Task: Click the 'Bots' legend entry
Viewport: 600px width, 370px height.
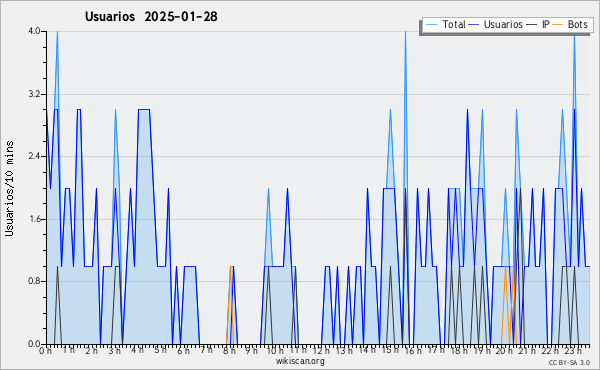Action: [x=570, y=24]
